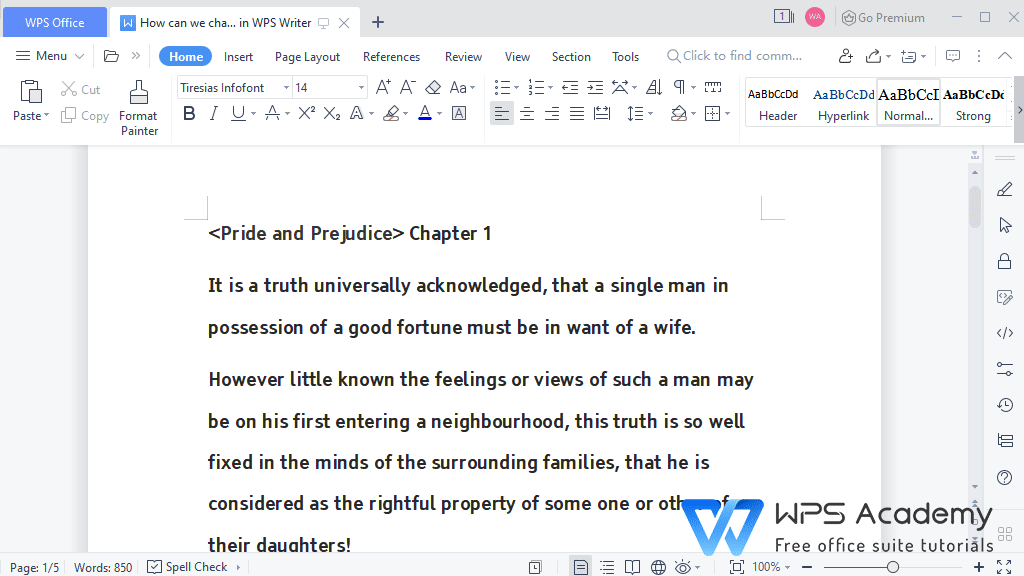Image resolution: width=1024 pixels, height=576 pixels.
Task: Justify the paragraph text
Action: coord(577,114)
